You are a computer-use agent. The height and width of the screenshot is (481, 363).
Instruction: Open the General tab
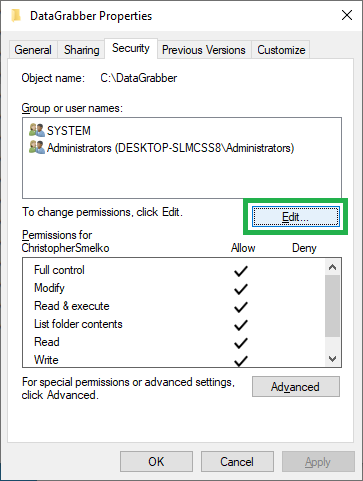pos(33,50)
